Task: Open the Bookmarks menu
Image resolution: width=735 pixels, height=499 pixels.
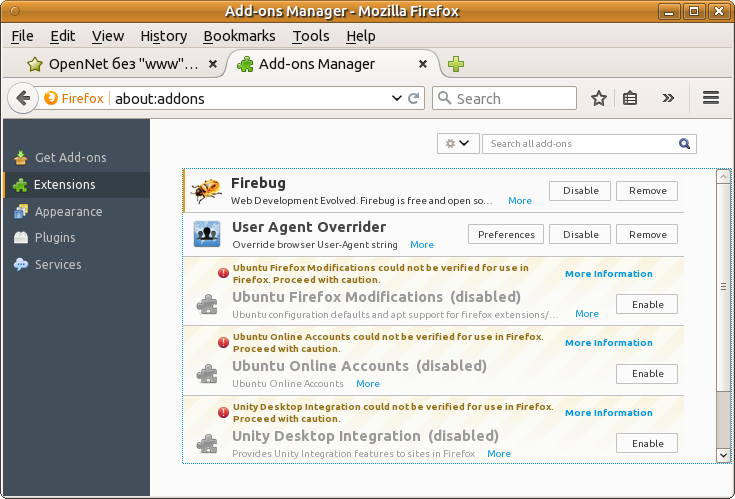Action: click(238, 36)
